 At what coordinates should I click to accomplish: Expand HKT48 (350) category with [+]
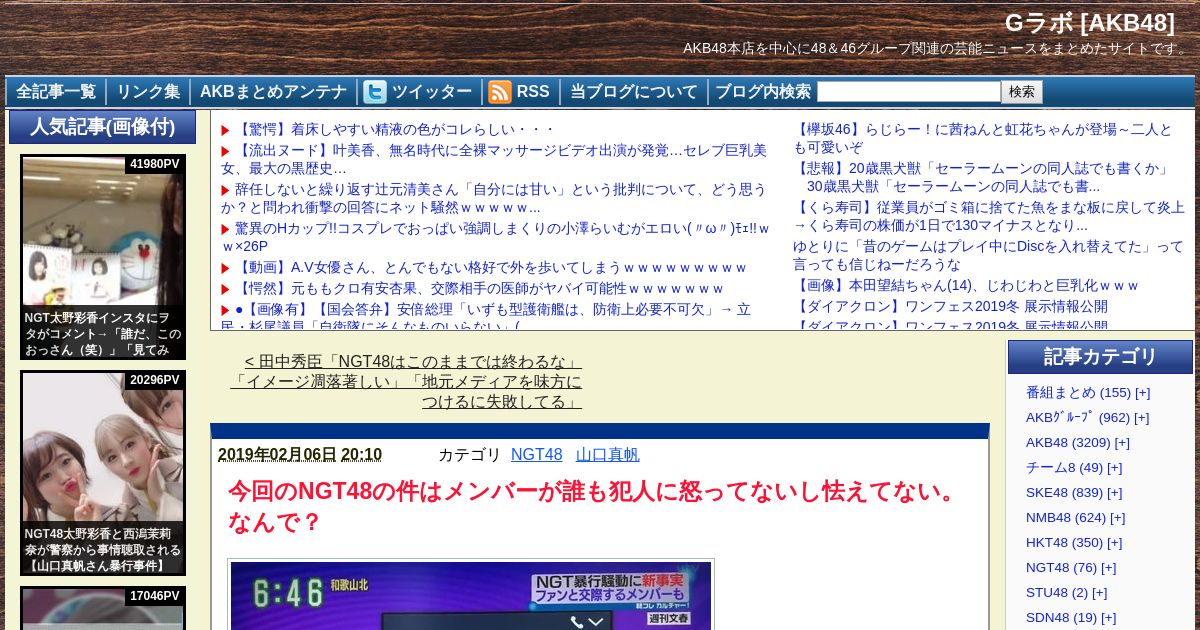[x=1115, y=543]
